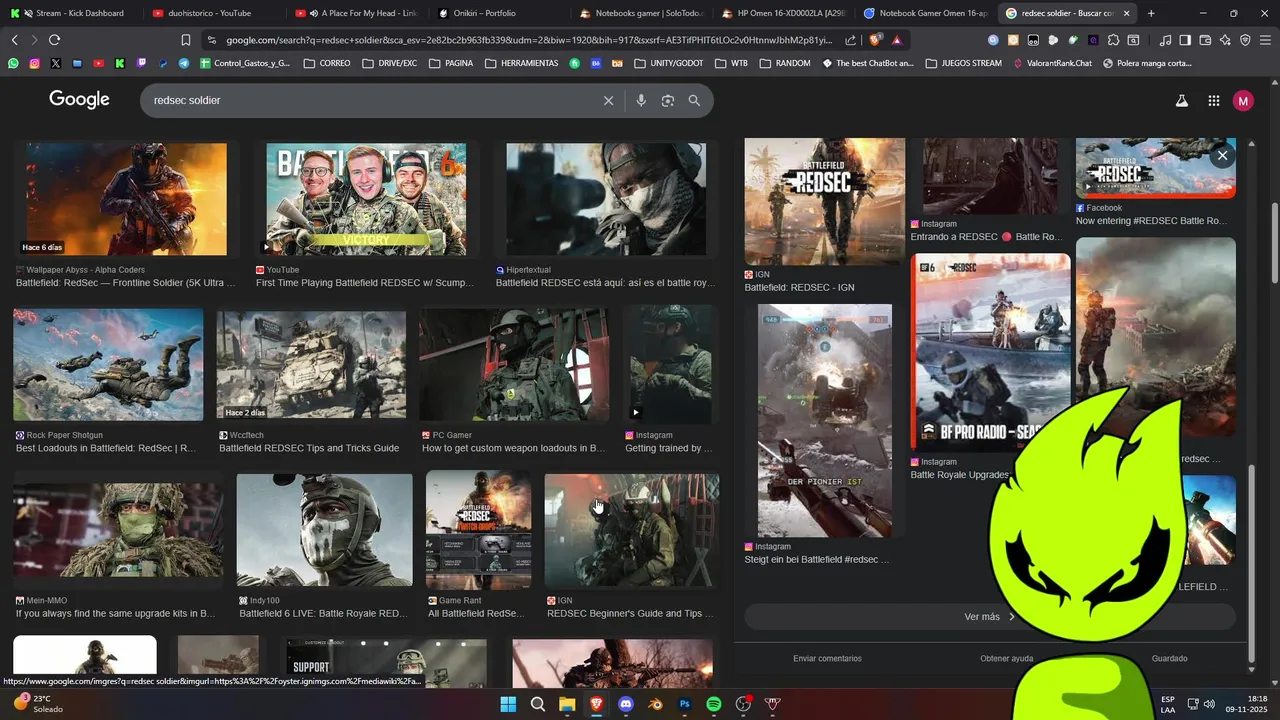Open the WTB bookmarks folder
Viewport: 1280px width, 720px height.
pyautogui.click(x=731, y=63)
